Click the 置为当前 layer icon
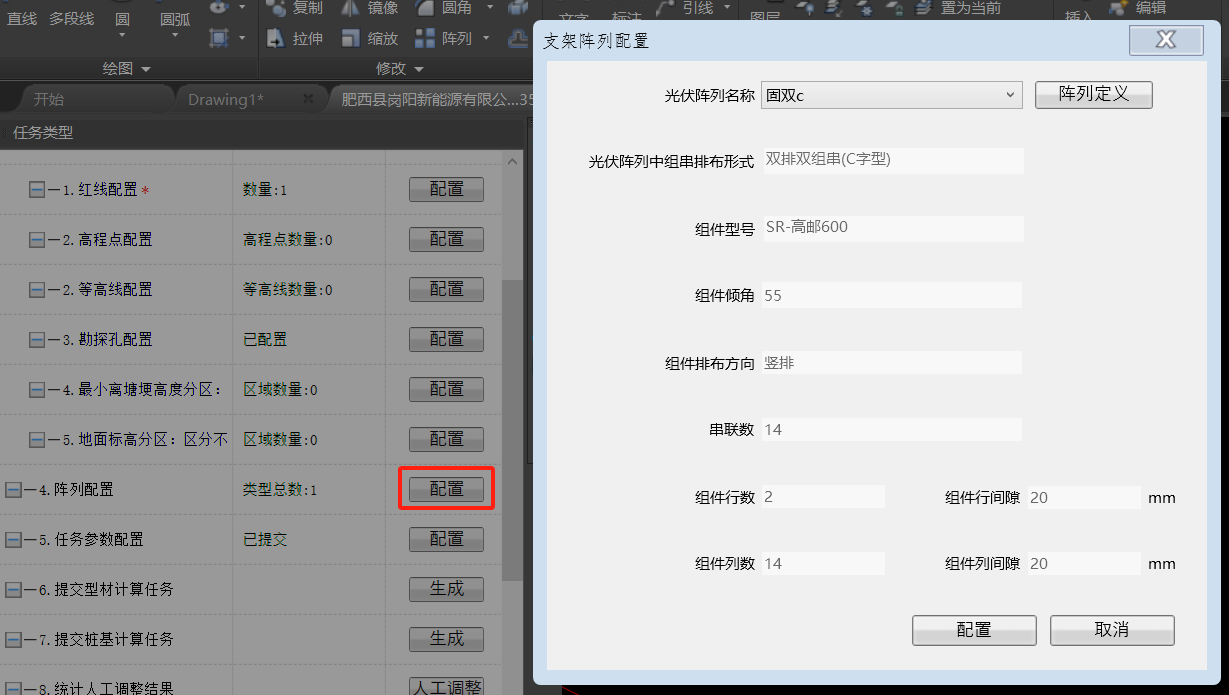The width and height of the screenshot is (1229, 695). tap(922, 8)
